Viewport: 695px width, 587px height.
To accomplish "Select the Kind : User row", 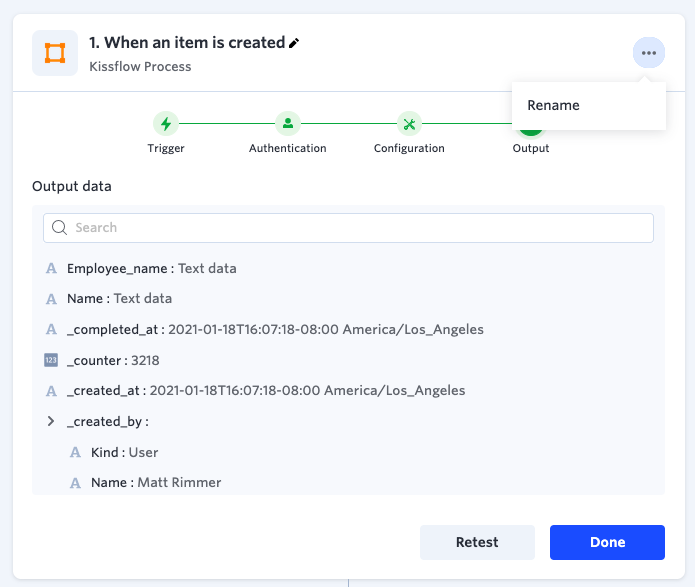I will tap(124, 452).
